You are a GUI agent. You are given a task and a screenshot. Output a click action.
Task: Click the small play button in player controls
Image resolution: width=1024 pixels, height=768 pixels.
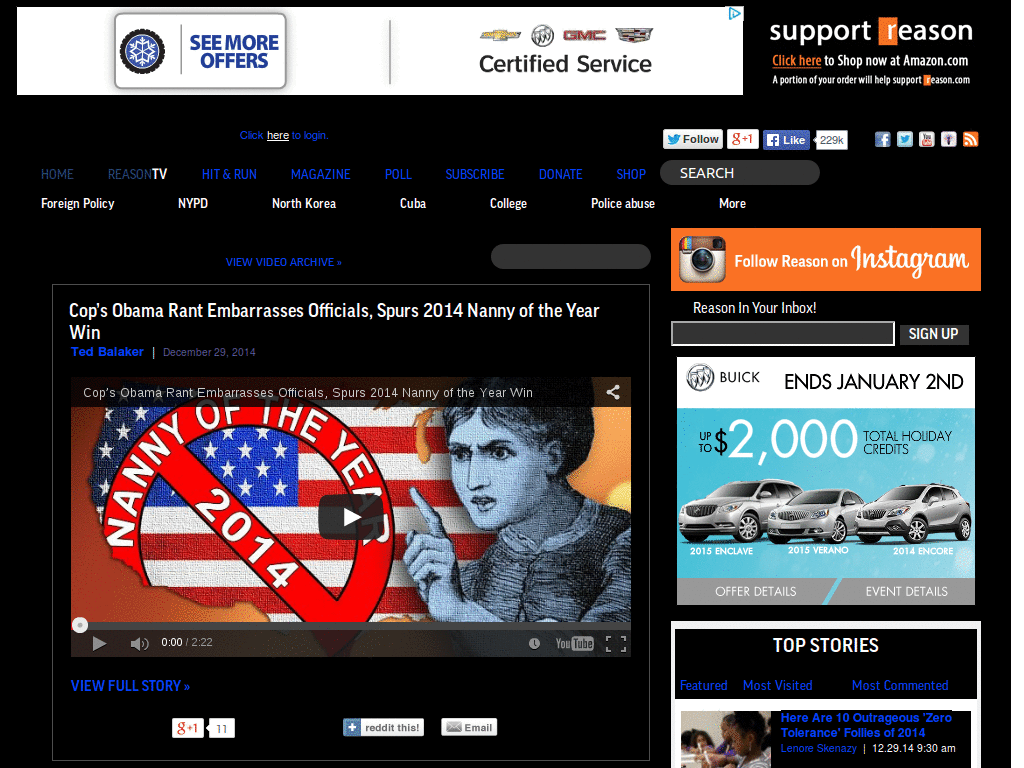[99, 643]
